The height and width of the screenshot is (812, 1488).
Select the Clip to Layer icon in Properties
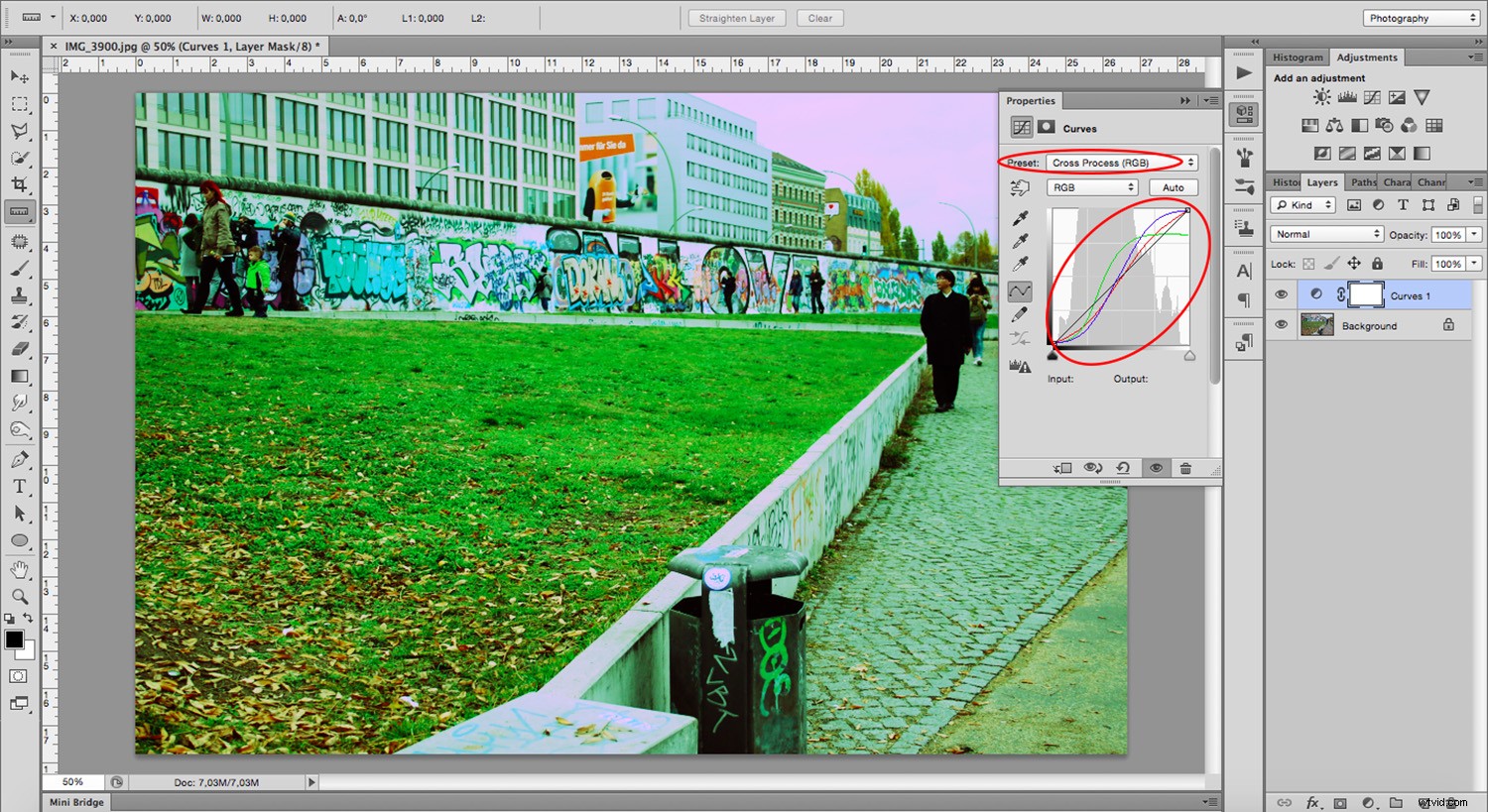click(1062, 468)
